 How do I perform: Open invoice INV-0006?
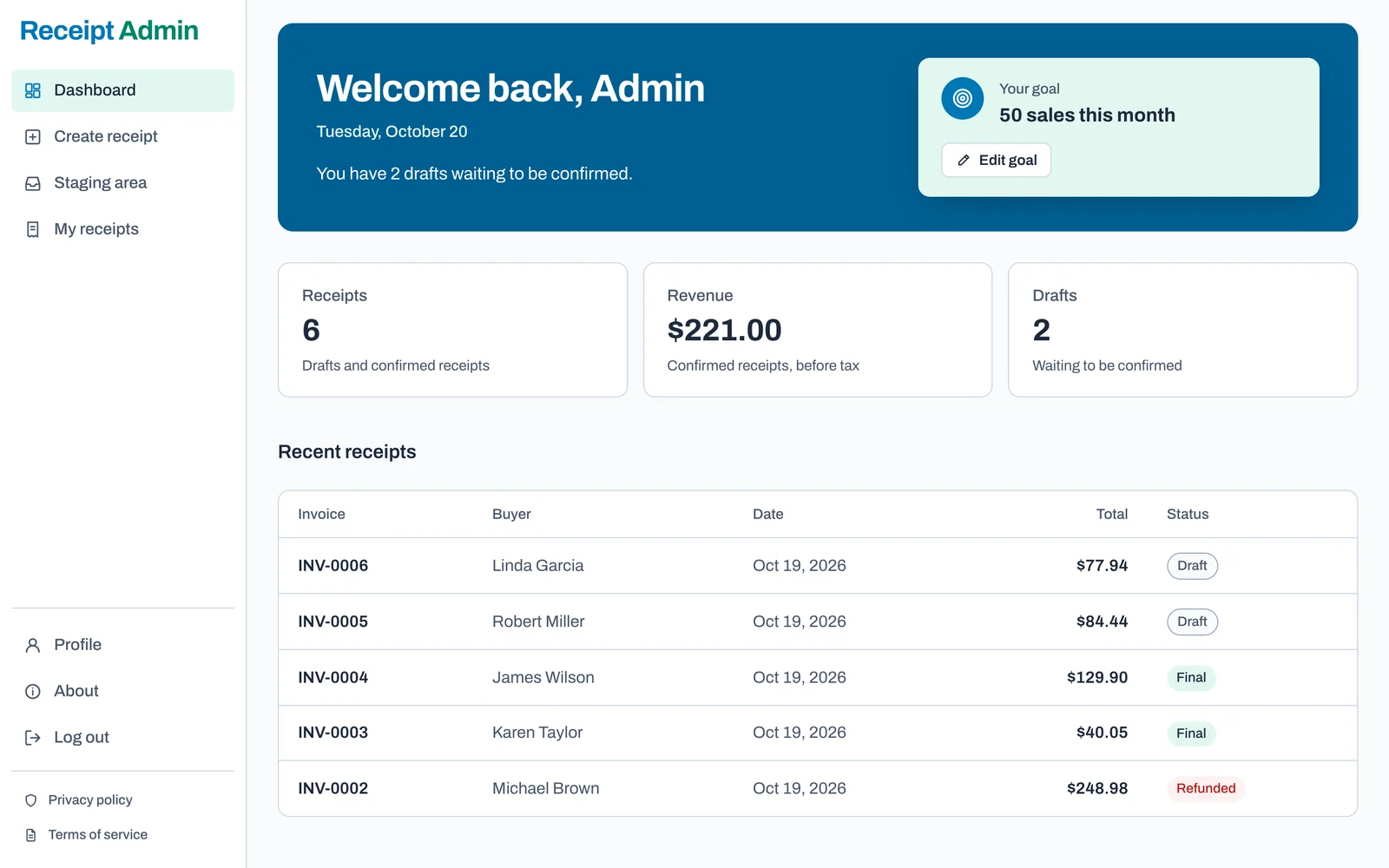(333, 566)
